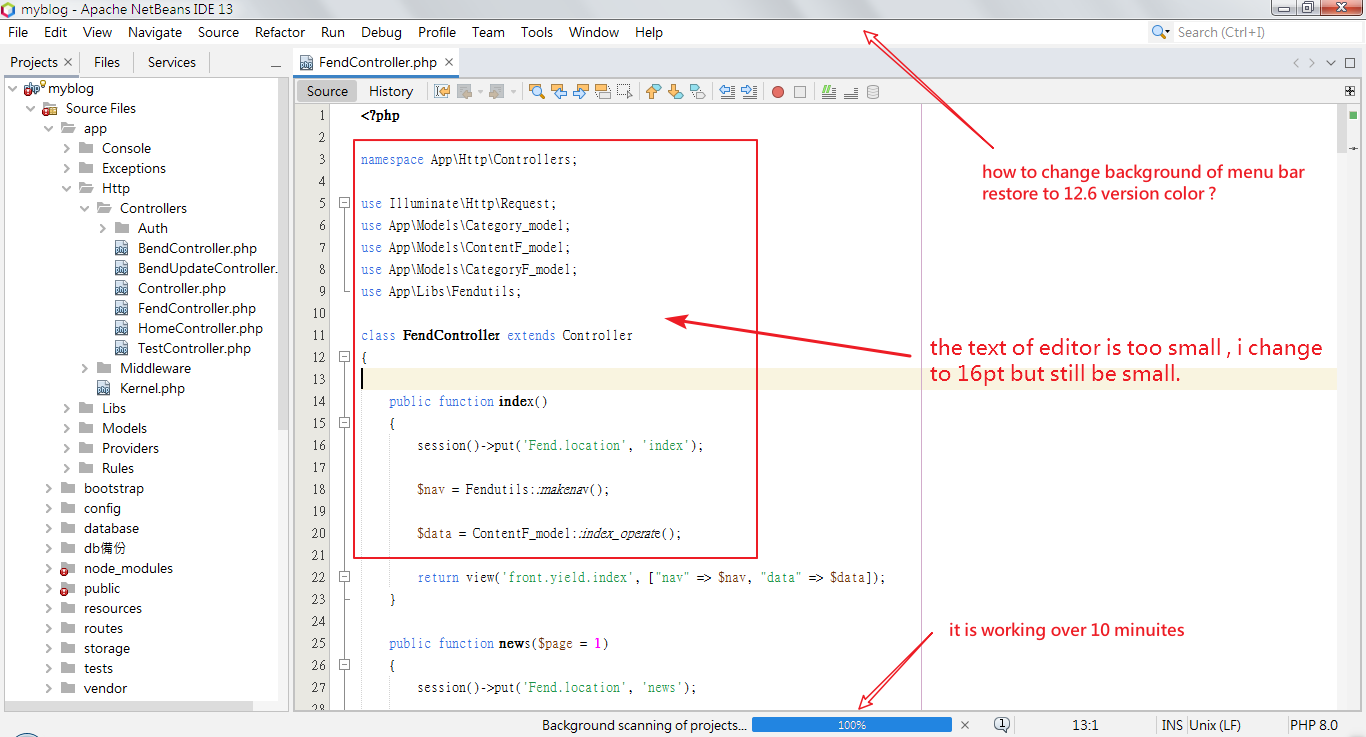
Task: Open the Files tab
Action: pos(107,62)
